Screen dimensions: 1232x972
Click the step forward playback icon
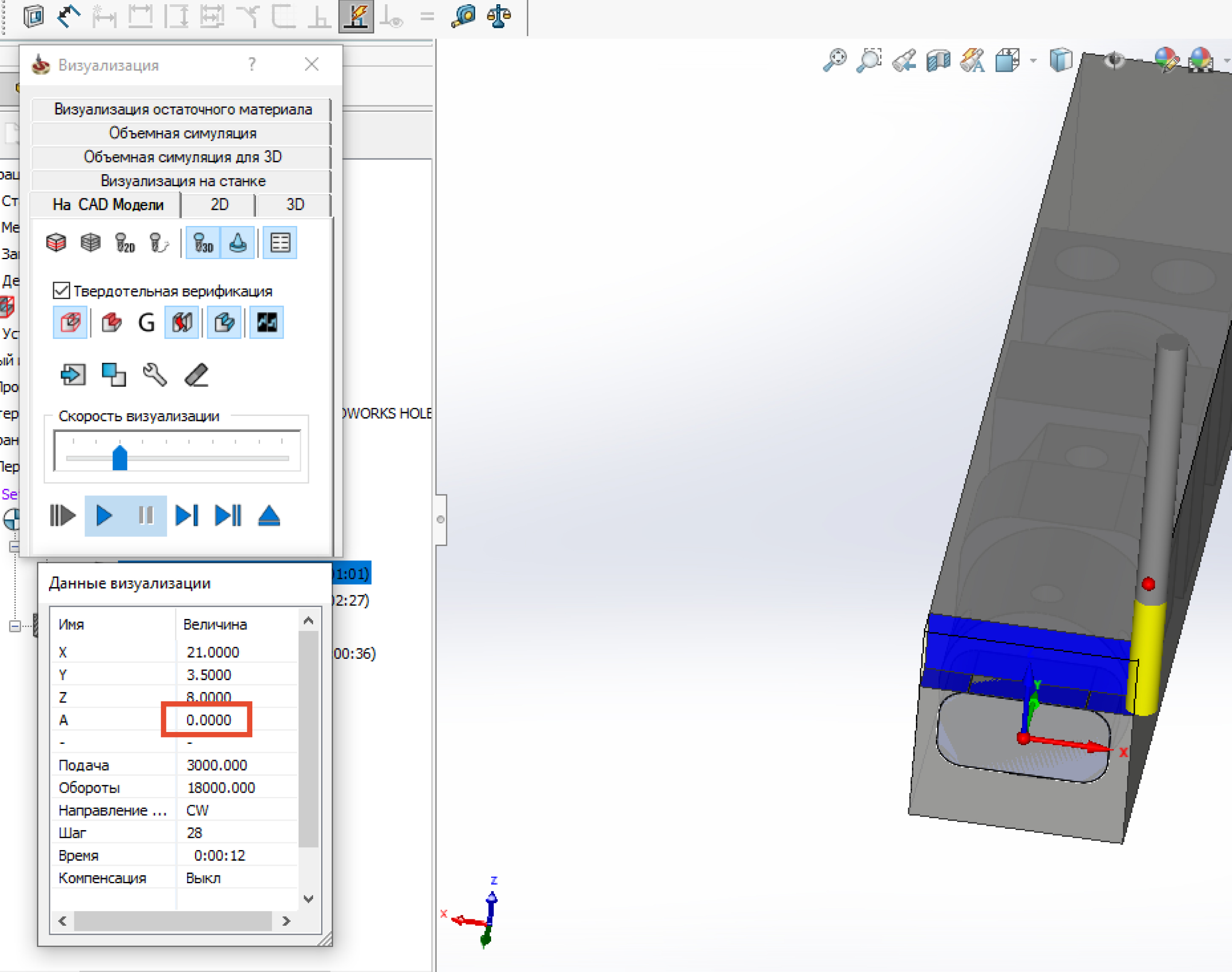186,516
